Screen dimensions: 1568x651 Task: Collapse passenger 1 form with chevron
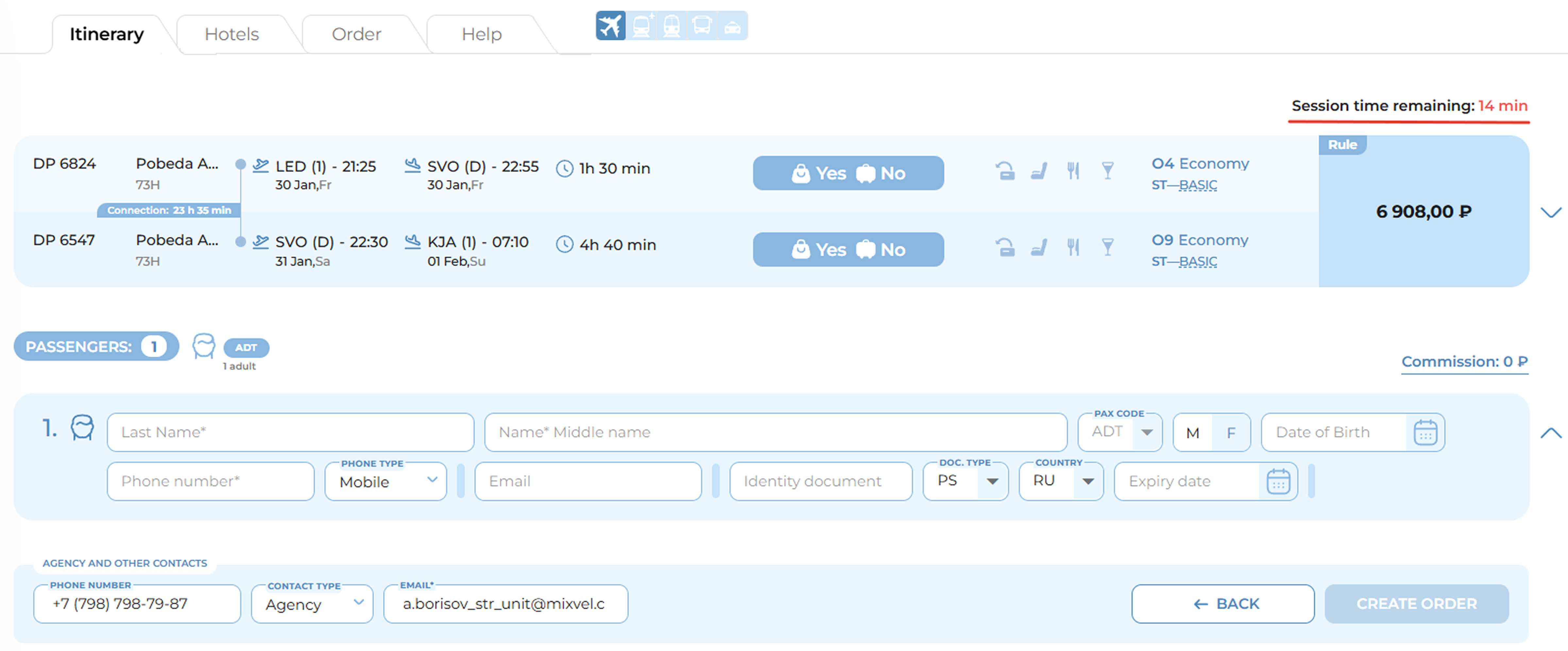tap(1550, 433)
